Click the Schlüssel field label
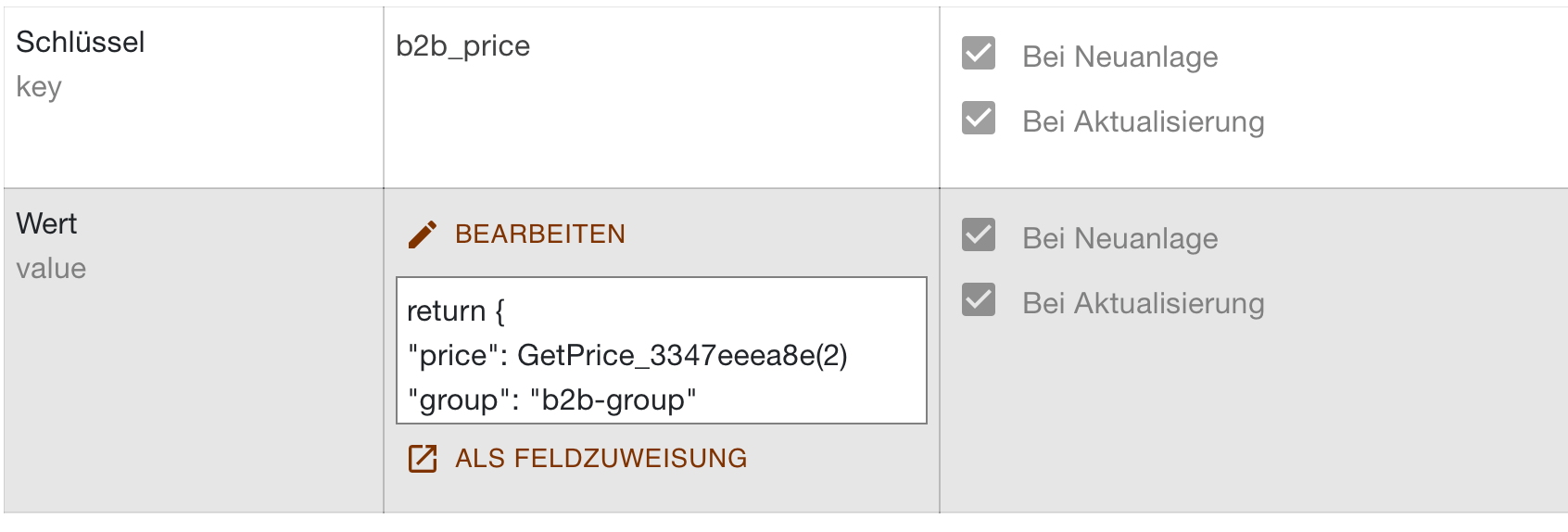 81,42
